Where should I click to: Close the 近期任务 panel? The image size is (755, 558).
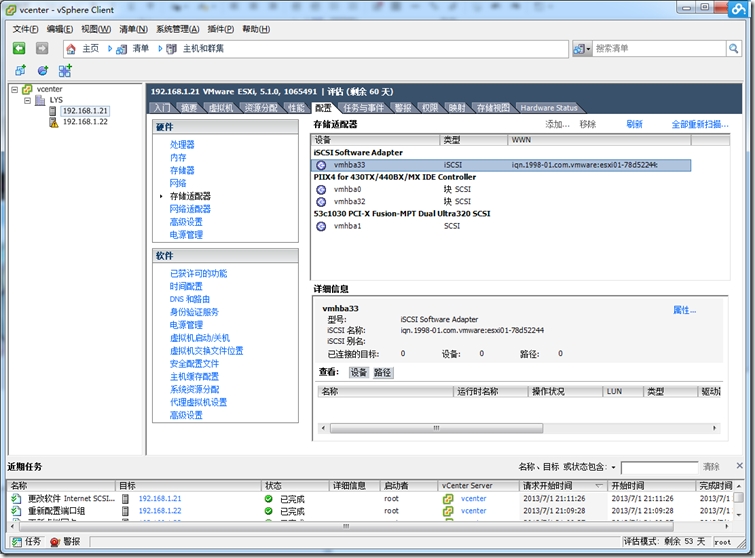click(x=740, y=466)
